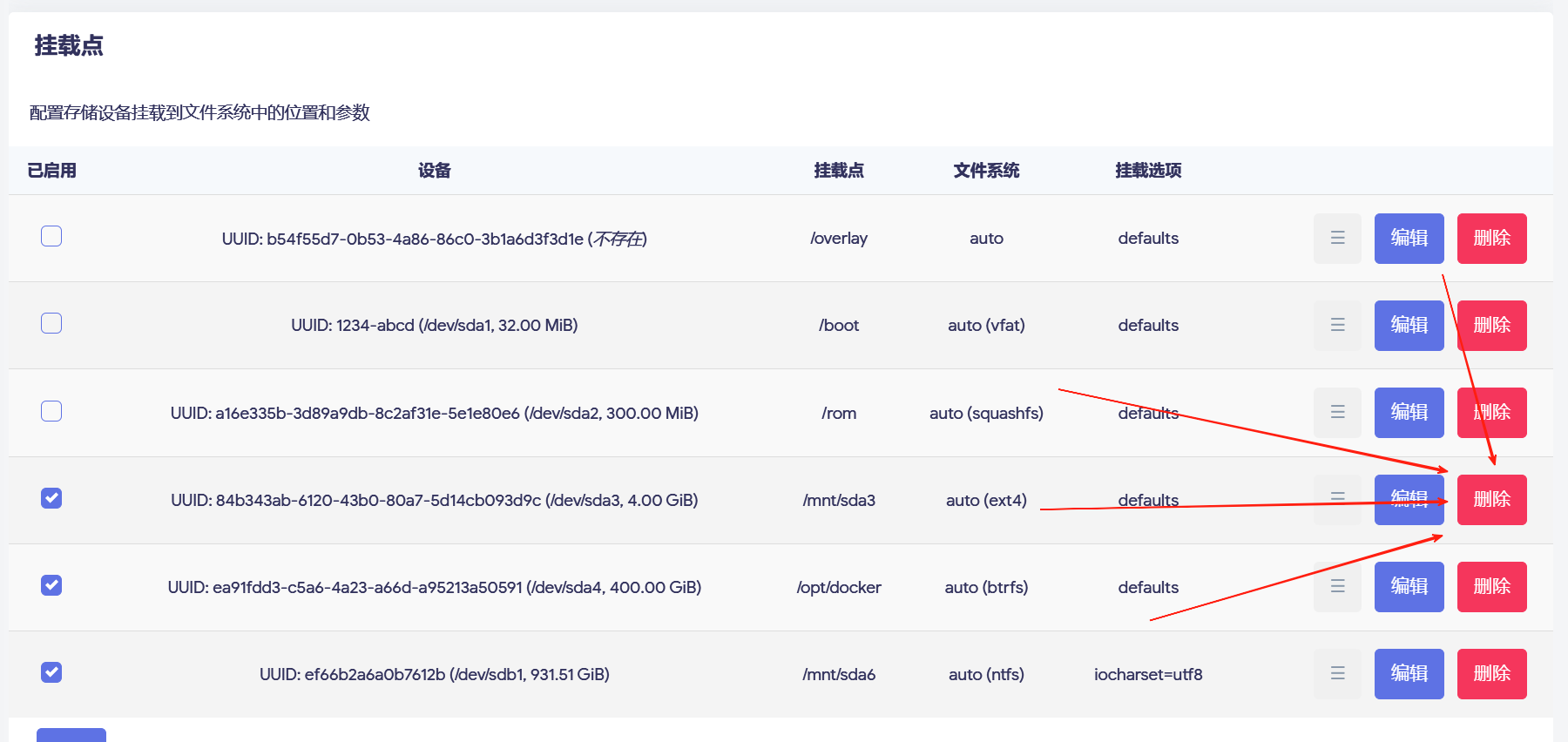Edit the /overlay mount point entry
Screen dimensions: 1568x742
(1409, 238)
